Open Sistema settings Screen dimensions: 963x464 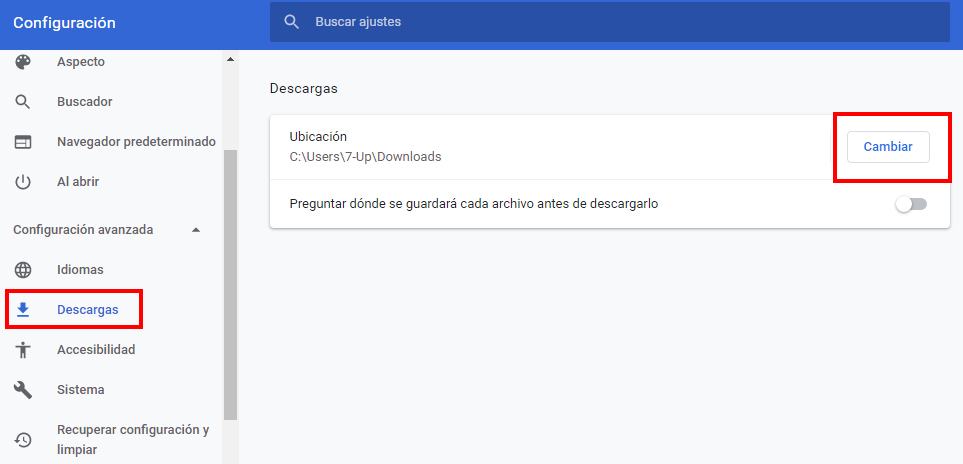click(80, 390)
